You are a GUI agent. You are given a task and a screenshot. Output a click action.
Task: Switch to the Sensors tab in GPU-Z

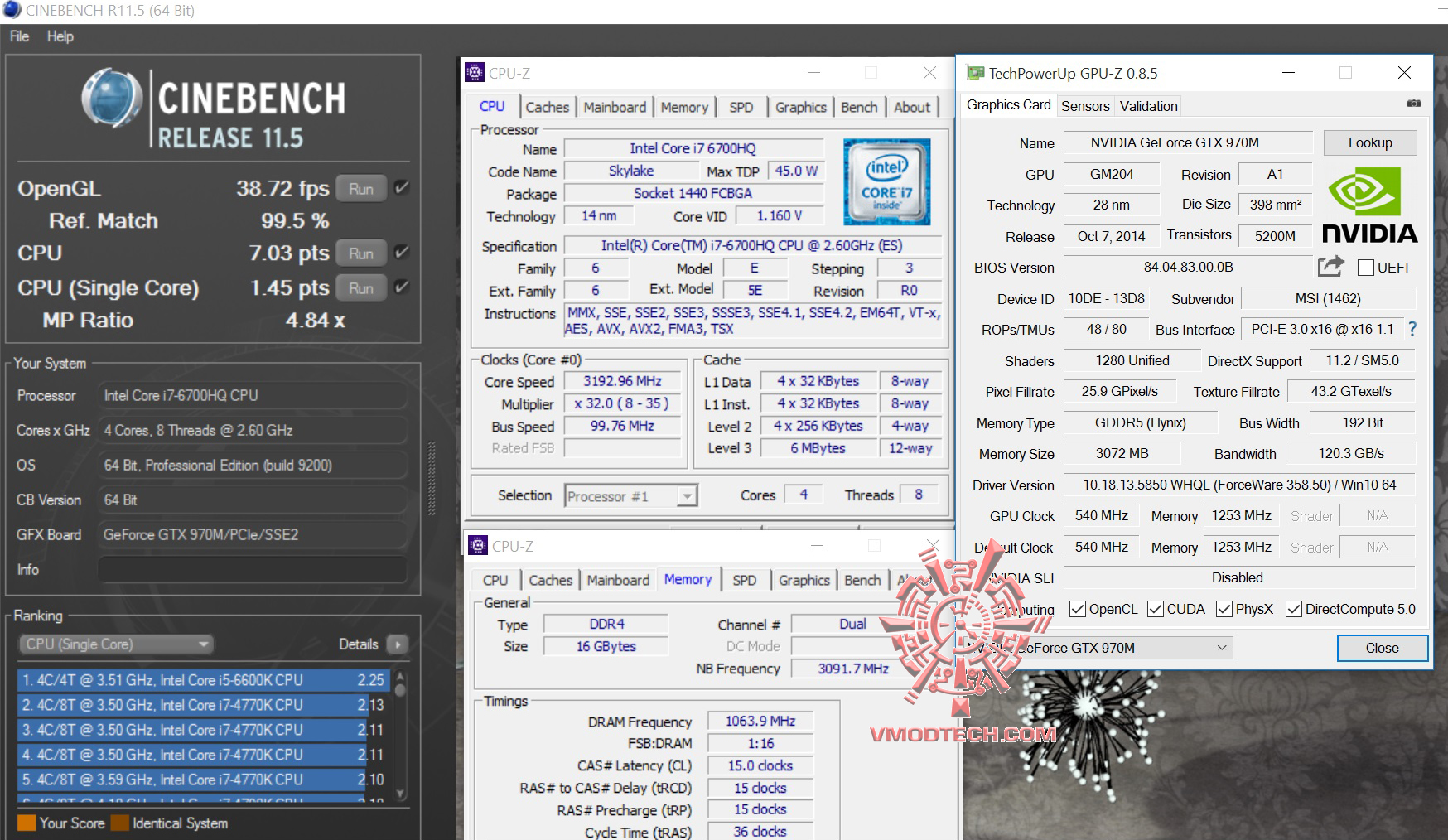pos(1085,106)
